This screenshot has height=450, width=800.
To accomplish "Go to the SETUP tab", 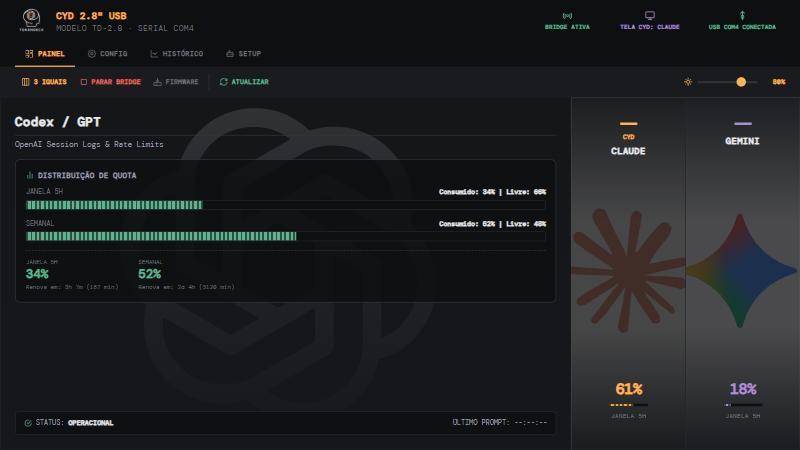I will (x=243, y=54).
